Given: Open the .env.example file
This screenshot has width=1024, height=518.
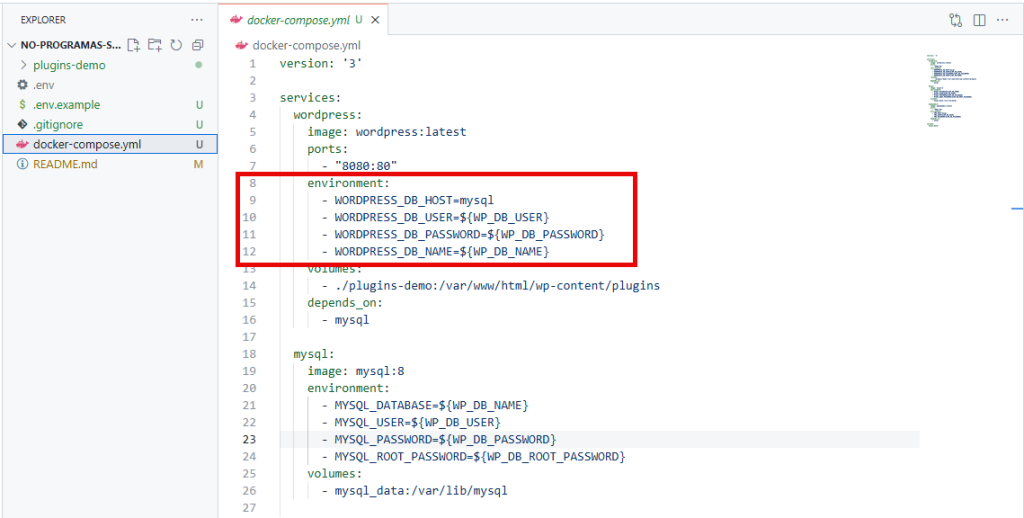Looking at the screenshot, I should pyautogui.click(x=66, y=105).
